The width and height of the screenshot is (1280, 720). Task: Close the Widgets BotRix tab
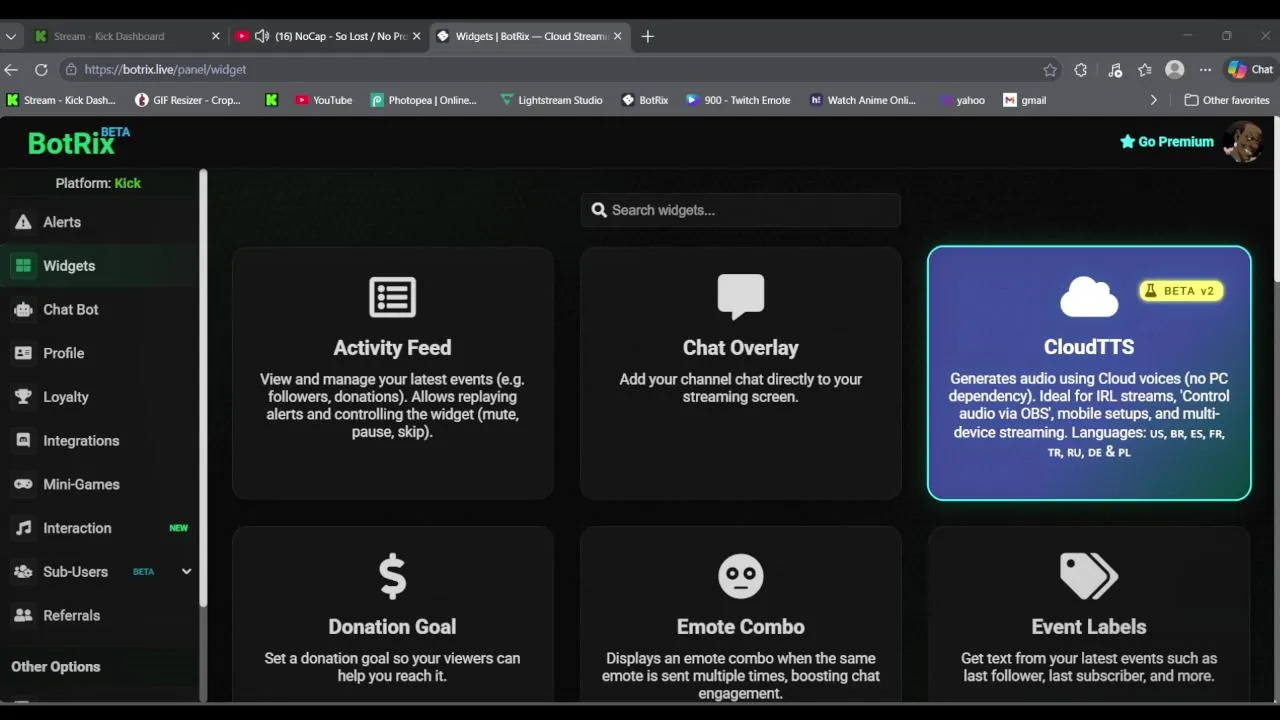[617, 36]
